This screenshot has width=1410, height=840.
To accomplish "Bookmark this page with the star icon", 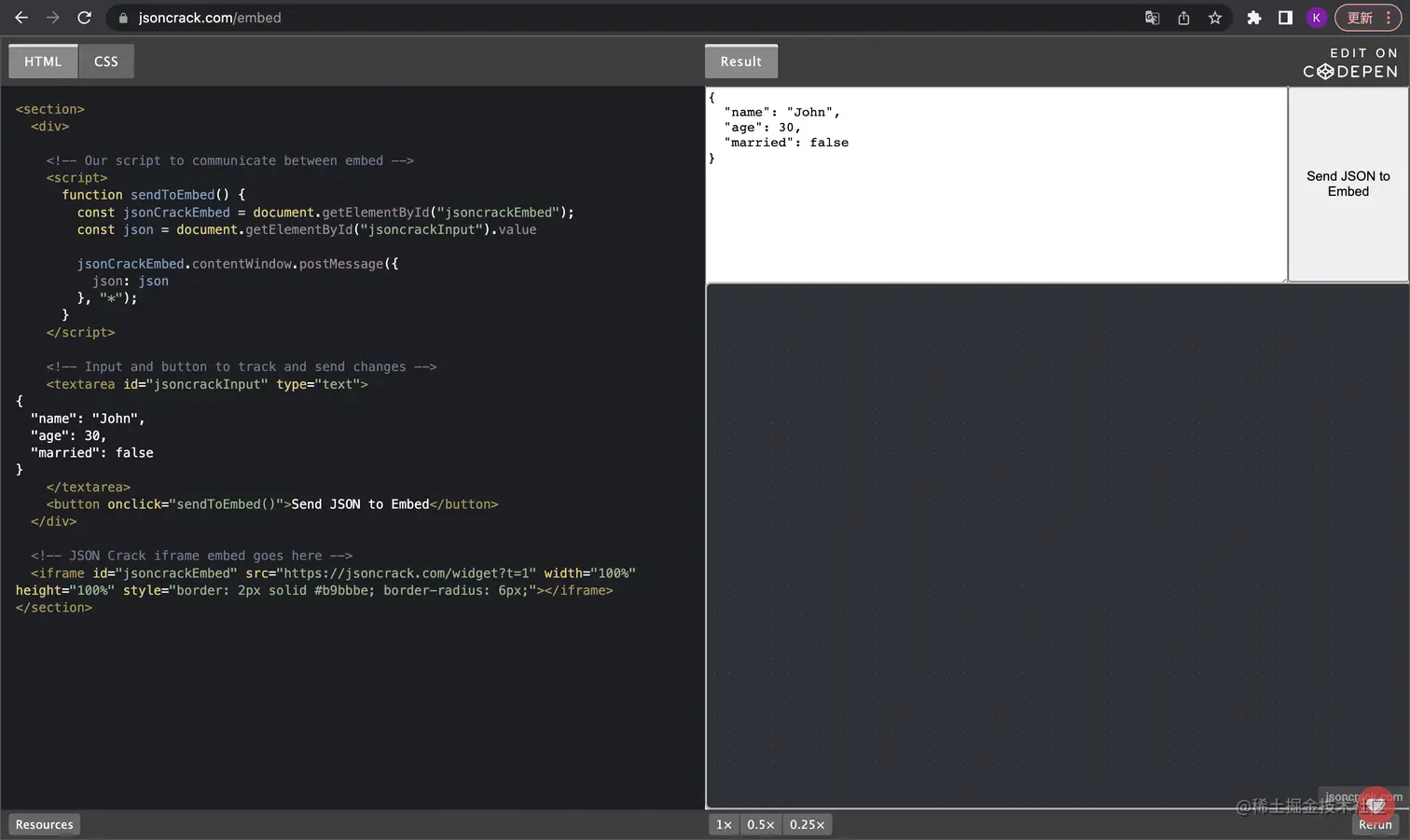I will [1215, 18].
